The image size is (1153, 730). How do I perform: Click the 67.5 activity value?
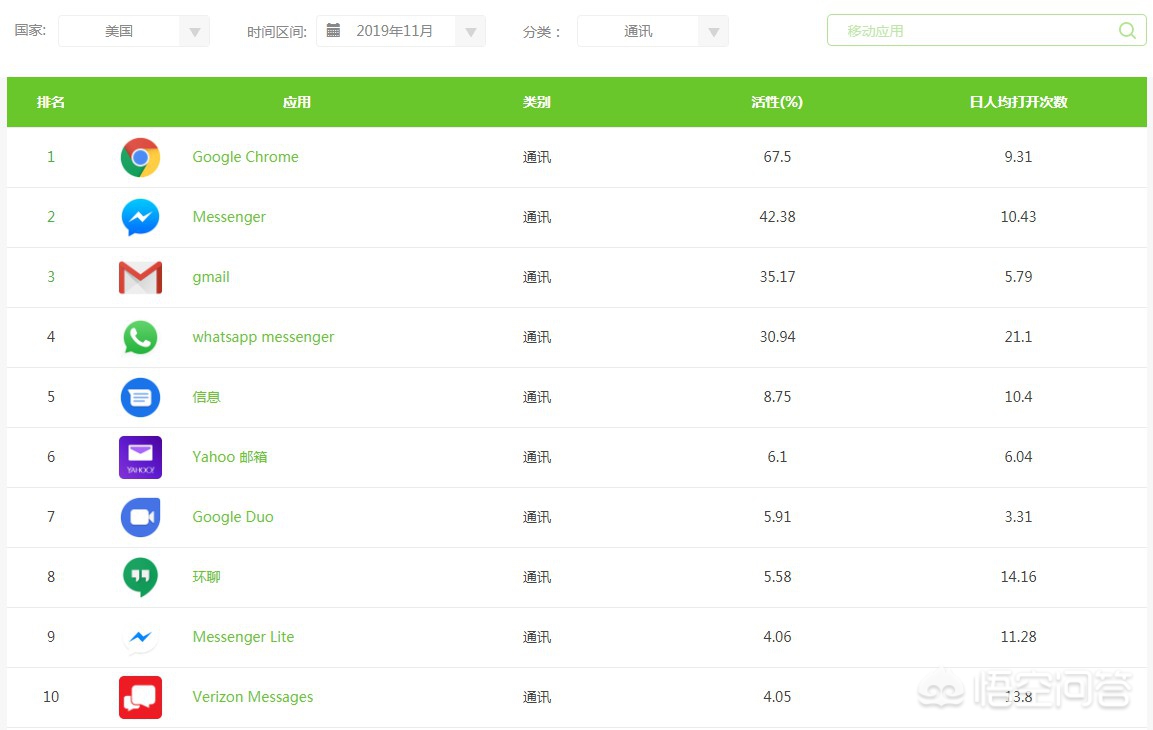pos(777,157)
